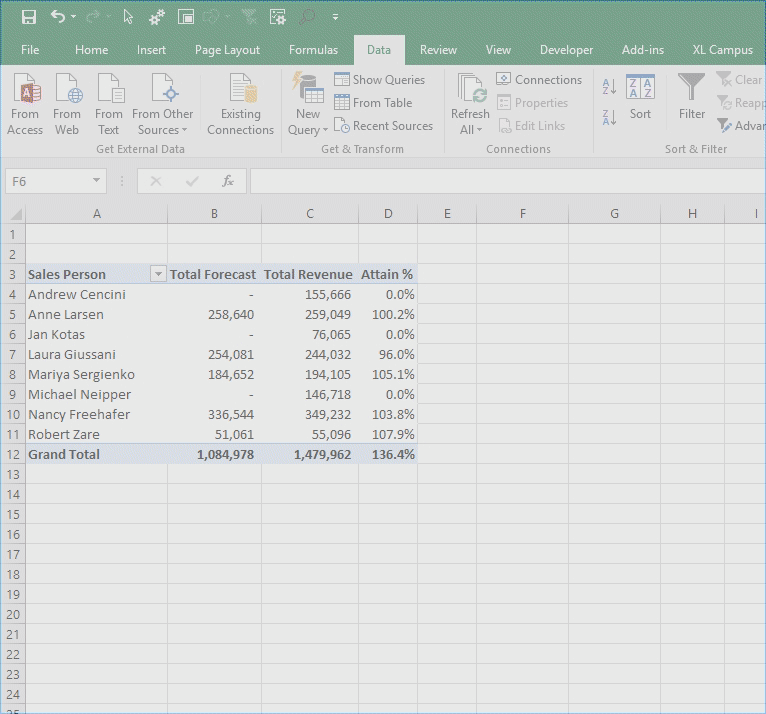Screen dimensions: 766x714
Task: Click Recent Sources button
Action: (383, 126)
